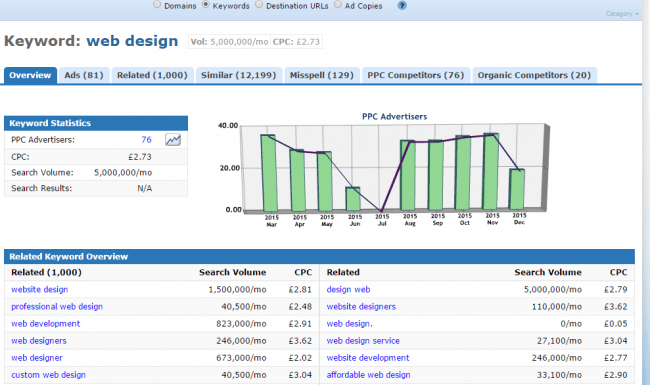Click the 'Keyword Statistics' panel header
Image resolution: width=650 pixels, height=385 pixels.
point(96,123)
